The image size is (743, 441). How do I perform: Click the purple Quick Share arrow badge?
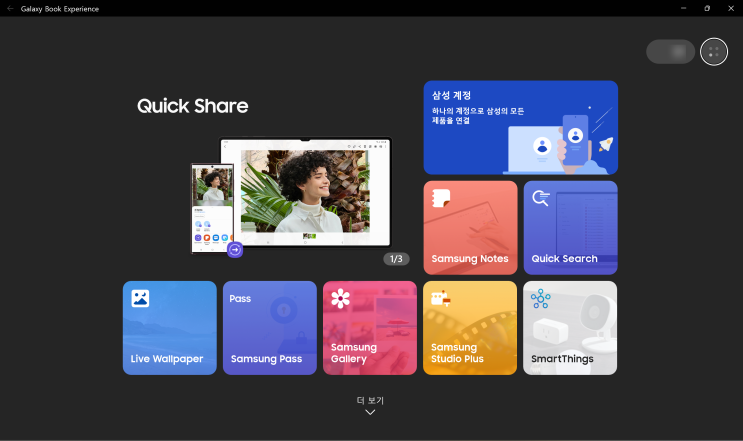(x=235, y=250)
